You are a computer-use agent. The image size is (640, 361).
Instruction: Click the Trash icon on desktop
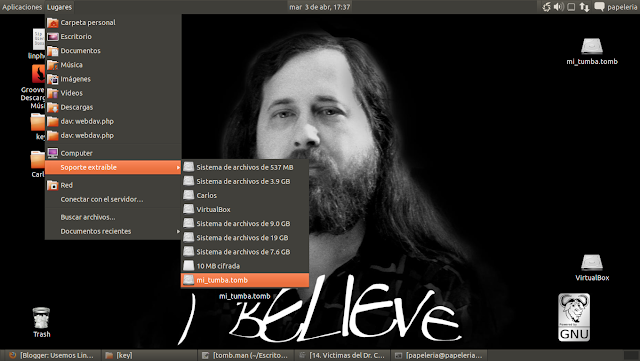41,318
